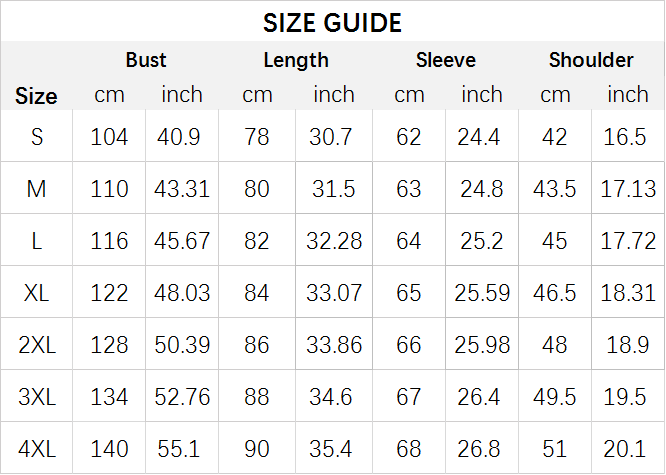Click the 46.5 shoulder cm cell
The width and height of the screenshot is (666, 475).
555,293
